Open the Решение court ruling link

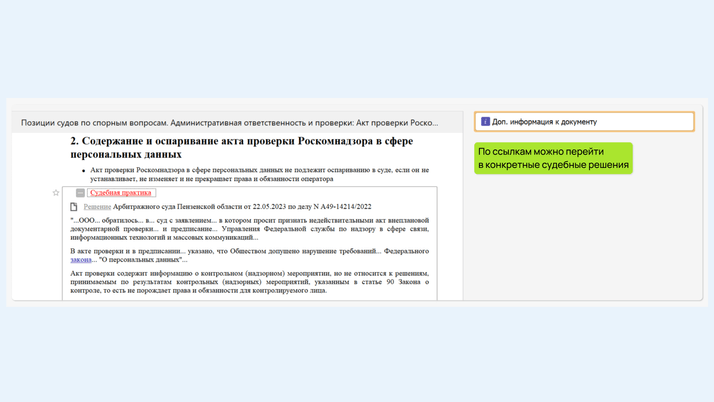(97, 207)
